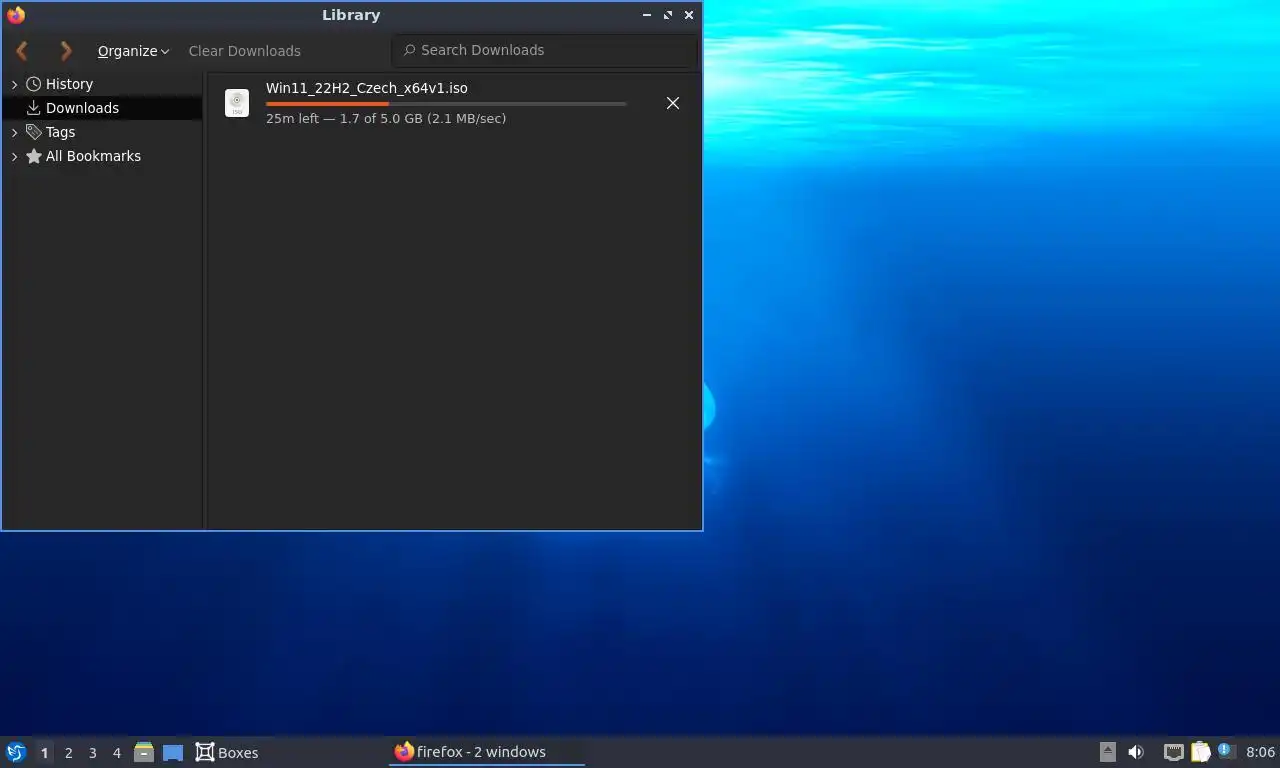Click firefox - 2 windows taskbar button

487,752
